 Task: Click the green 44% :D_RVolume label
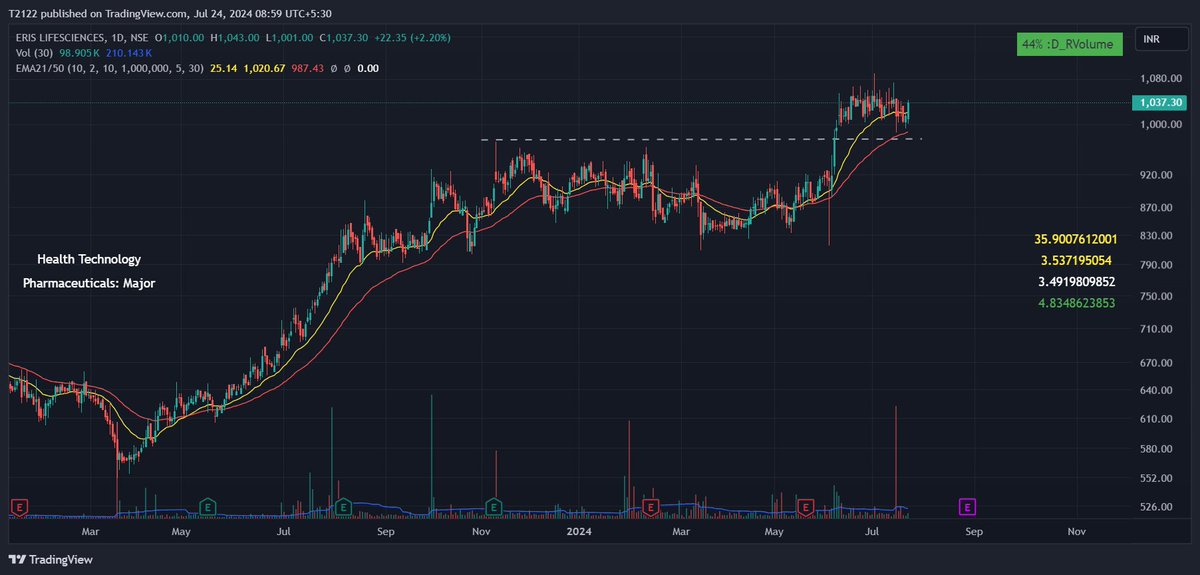coord(1072,44)
